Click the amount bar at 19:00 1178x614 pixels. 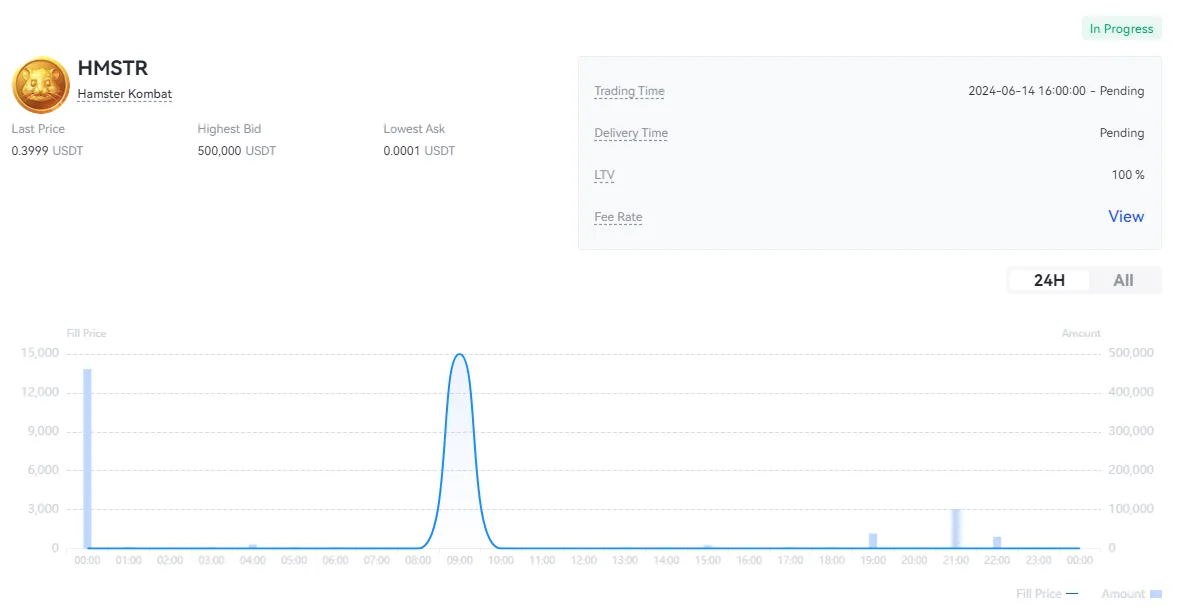click(873, 540)
